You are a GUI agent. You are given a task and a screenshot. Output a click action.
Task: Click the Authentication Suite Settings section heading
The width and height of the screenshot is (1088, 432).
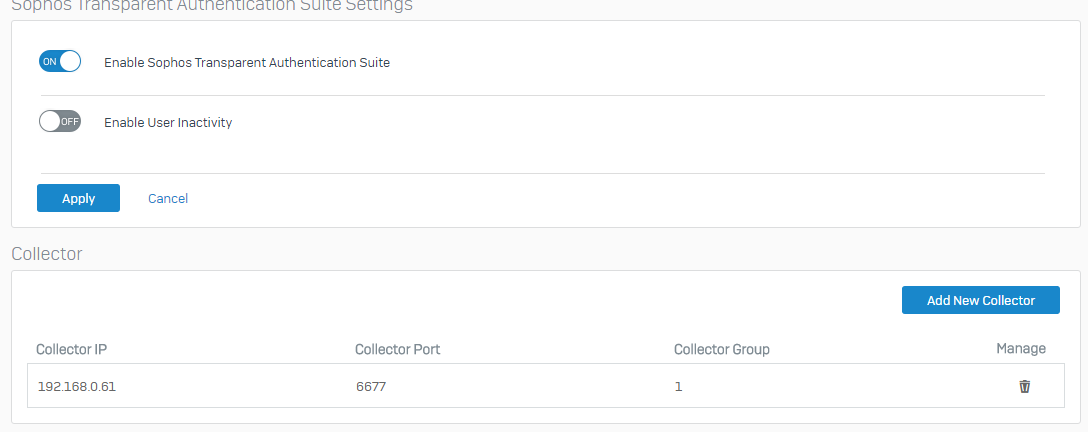click(x=212, y=5)
